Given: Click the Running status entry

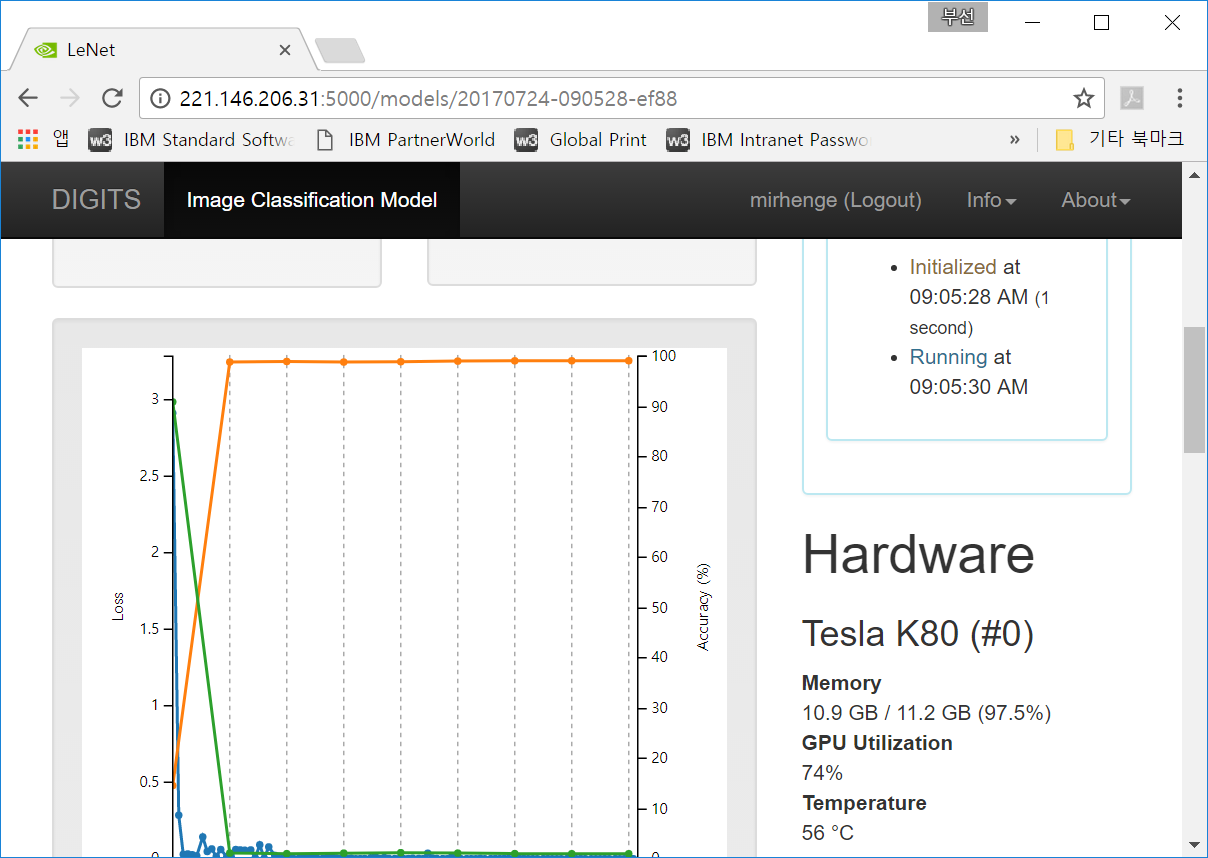Looking at the screenshot, I should click(x=948, y=357).
